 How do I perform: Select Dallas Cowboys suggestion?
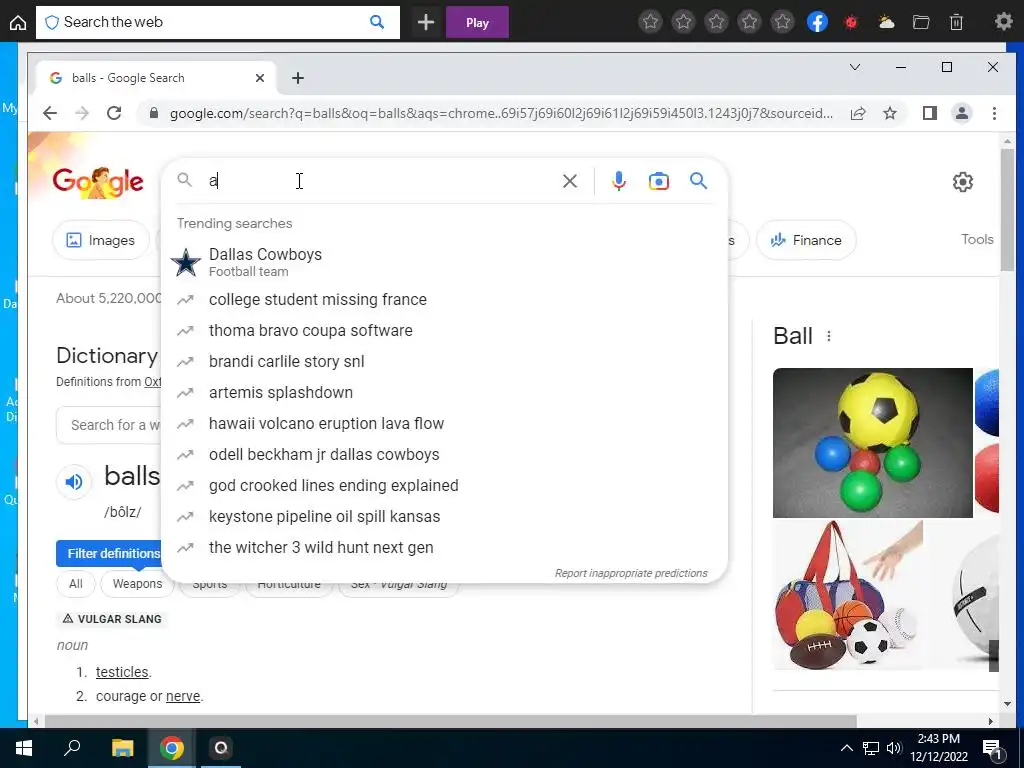[x=444, y=262]
